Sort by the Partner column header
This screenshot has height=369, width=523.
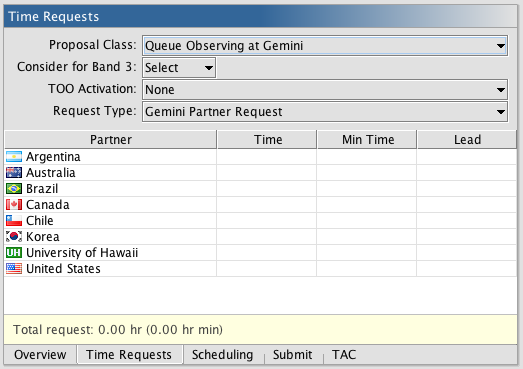[111, 139]
